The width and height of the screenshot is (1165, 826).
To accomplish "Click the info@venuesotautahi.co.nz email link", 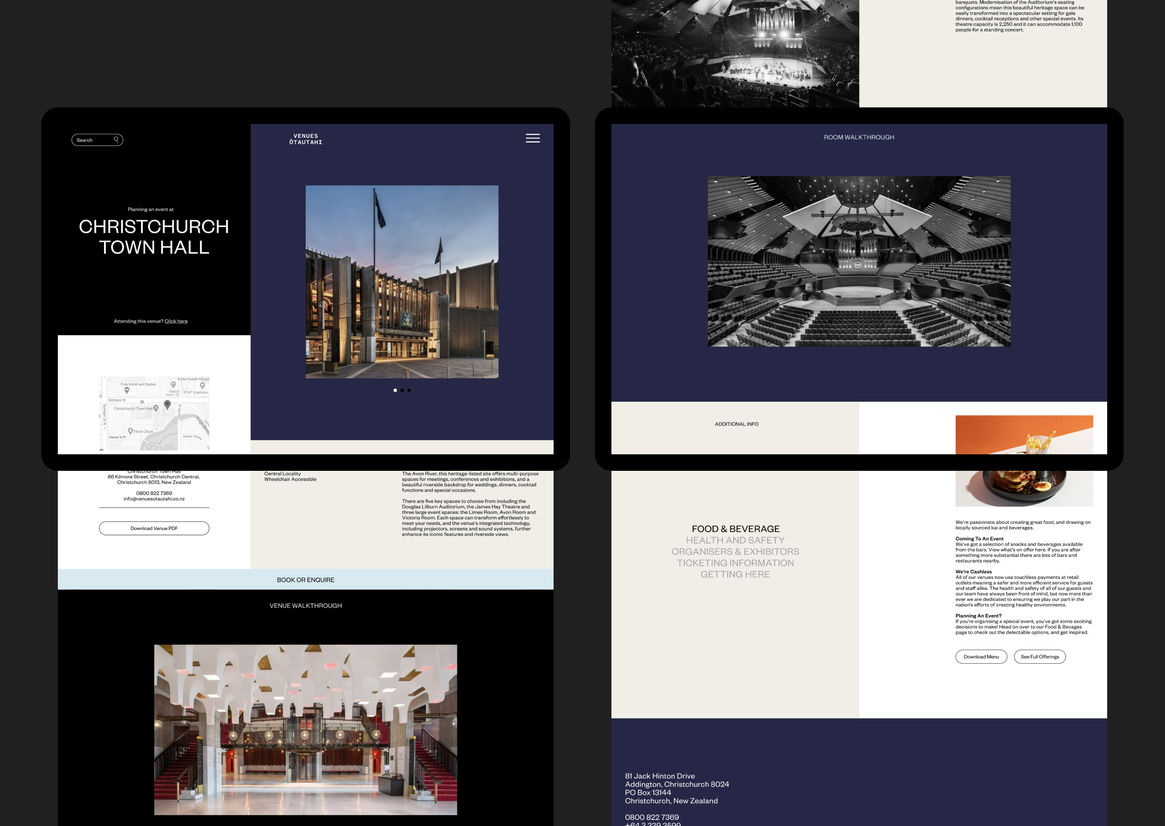I will tap(154, 499).
